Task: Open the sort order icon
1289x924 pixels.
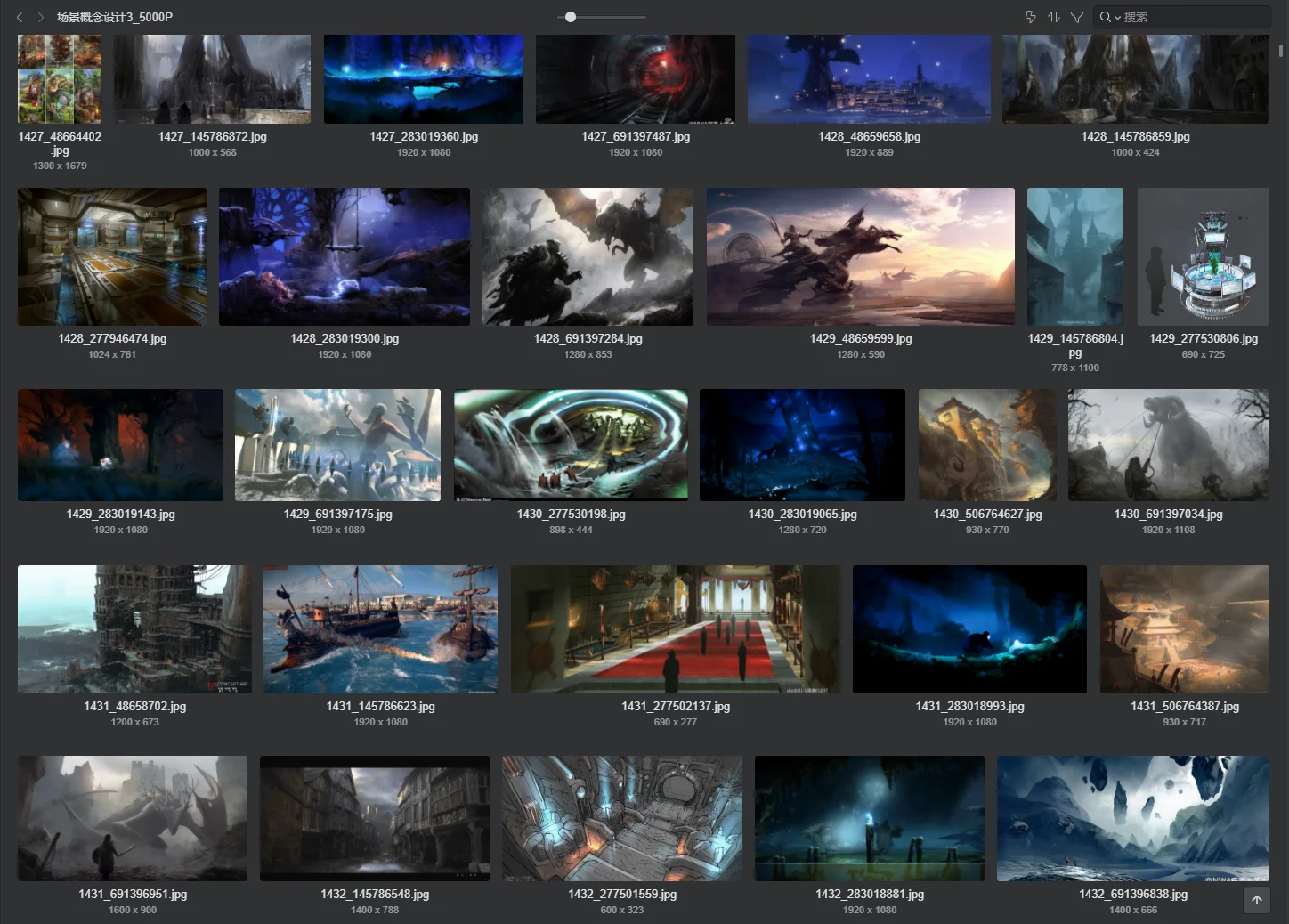Action: coord(1054,17)
